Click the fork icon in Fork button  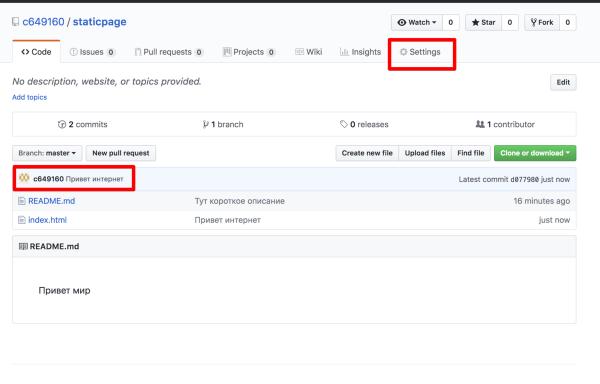click(x=533, y=23)
